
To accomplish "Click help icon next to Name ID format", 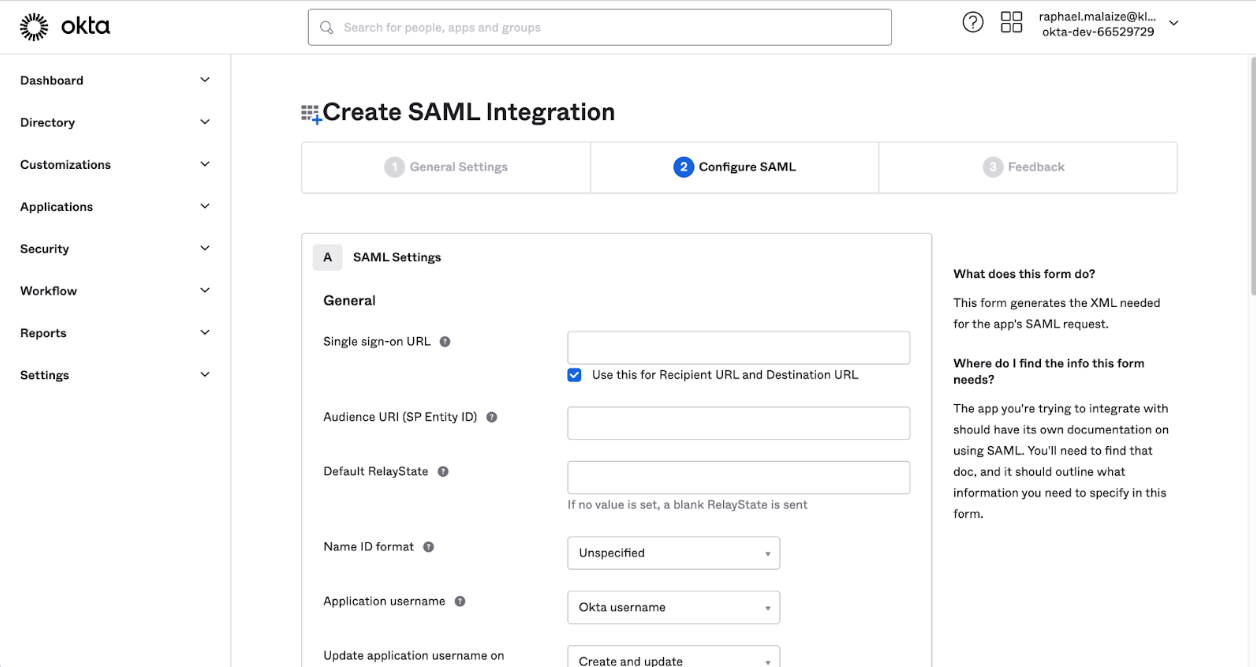I will click(428, 547).
